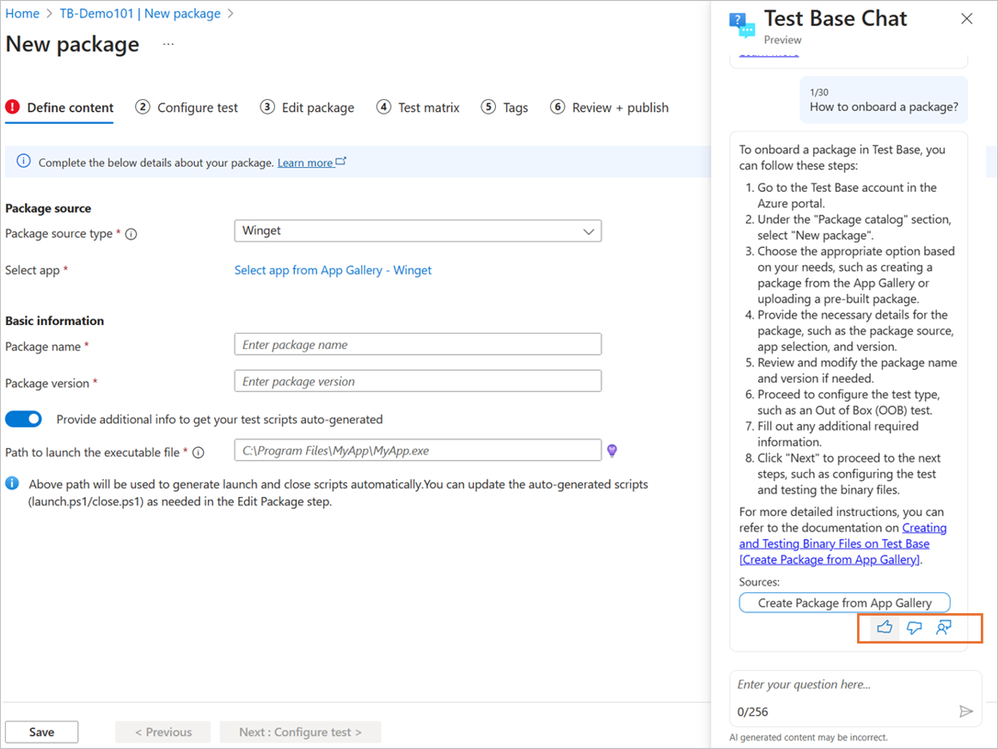Toggle auto-generated test scripts switch
Viewport: 998px width, 749px height.
pos(24,419)
